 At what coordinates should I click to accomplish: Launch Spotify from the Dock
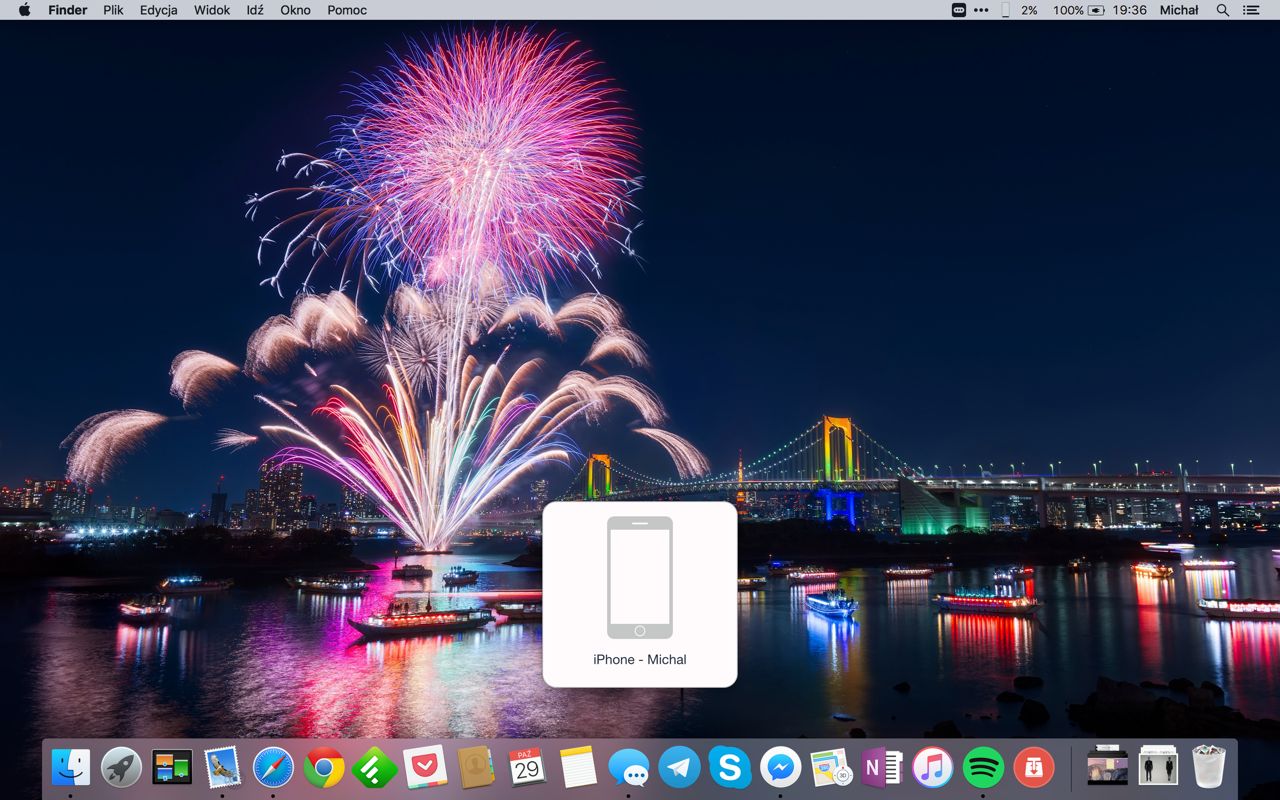click(x=983, y=768)
